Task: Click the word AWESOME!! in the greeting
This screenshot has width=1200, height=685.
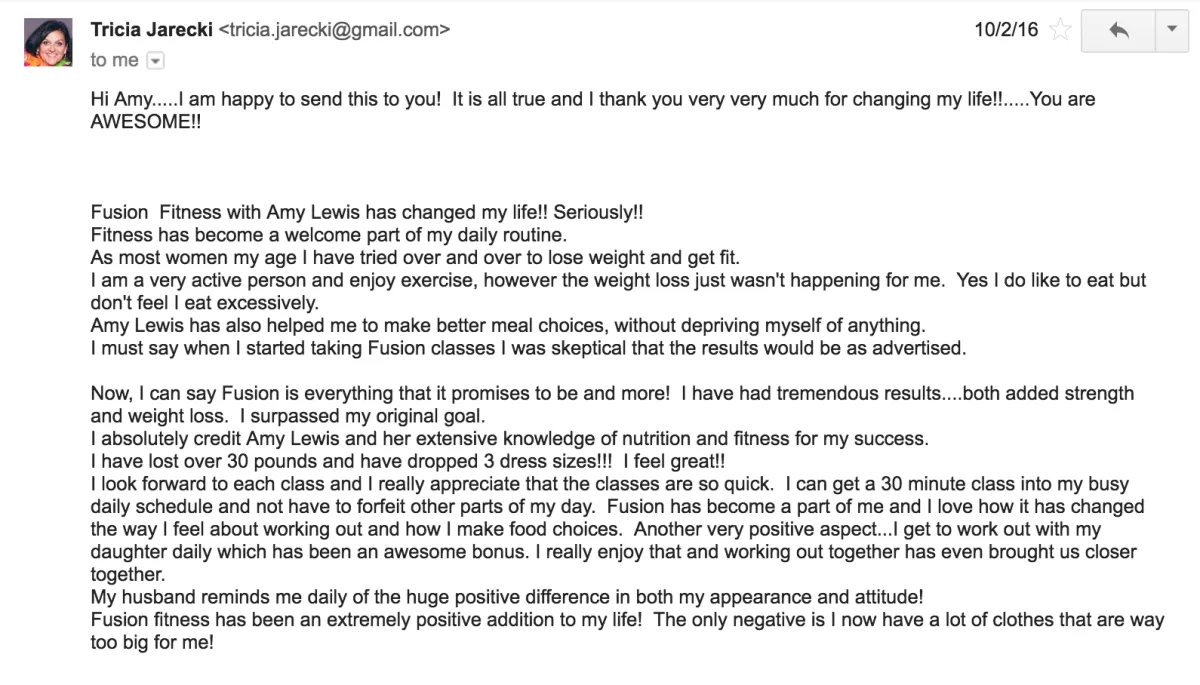Action: pos(145,122)
